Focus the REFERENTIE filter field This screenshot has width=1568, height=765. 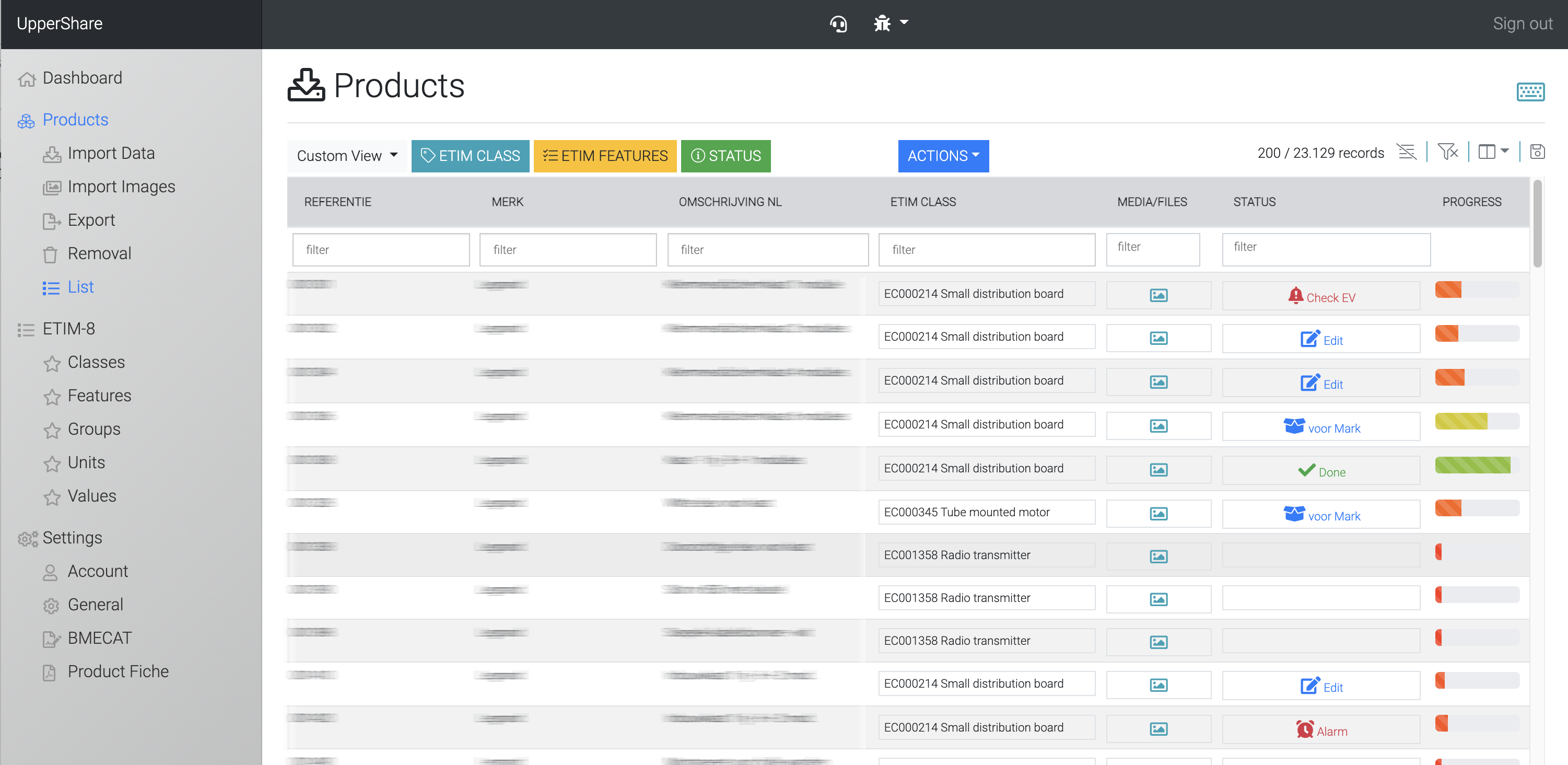click(380, 250)
